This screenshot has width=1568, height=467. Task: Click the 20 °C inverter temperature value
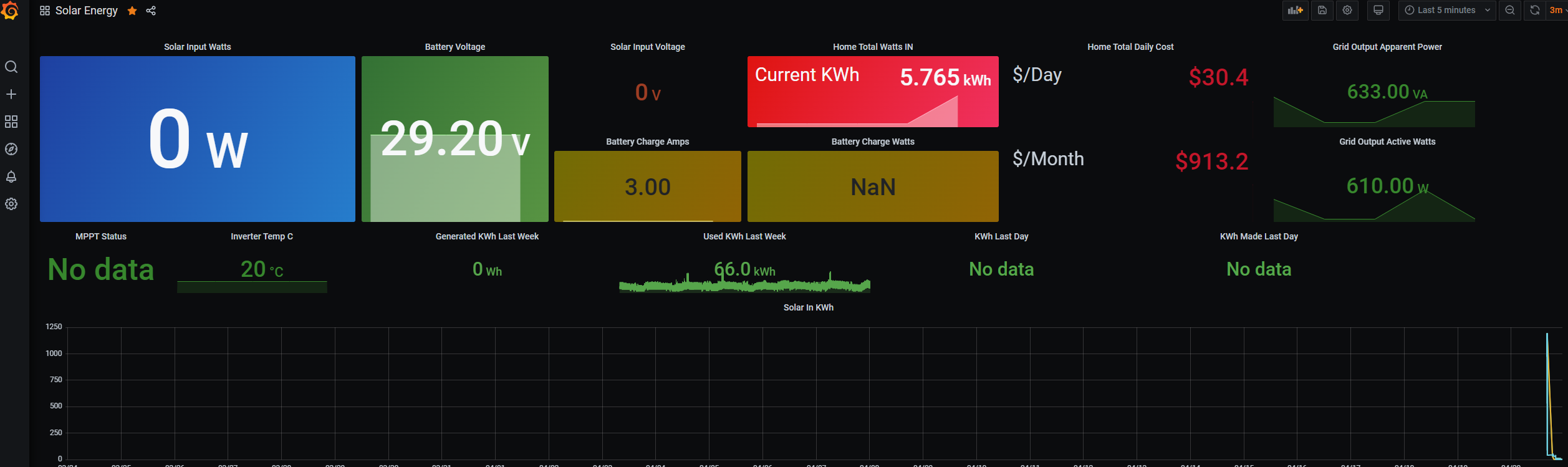[262, 269]
